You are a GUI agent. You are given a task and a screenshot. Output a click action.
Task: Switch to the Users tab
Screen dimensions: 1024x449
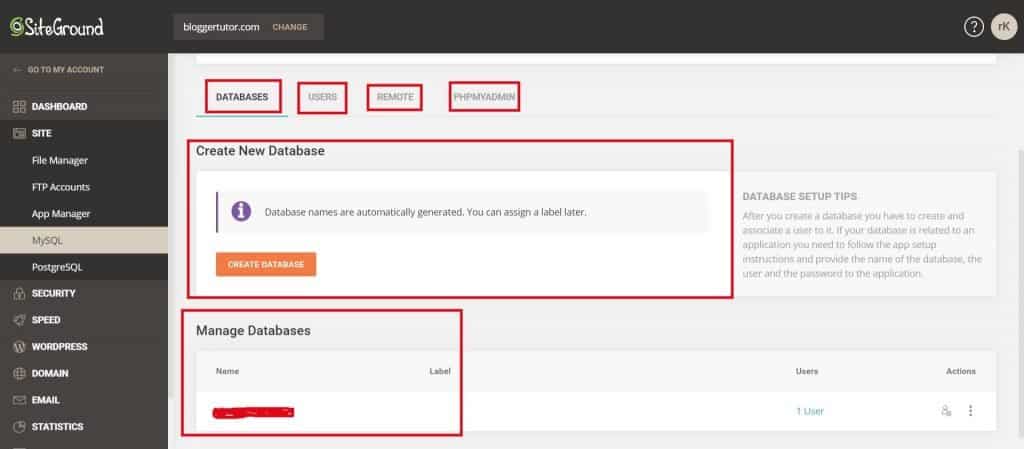point(323,97)
